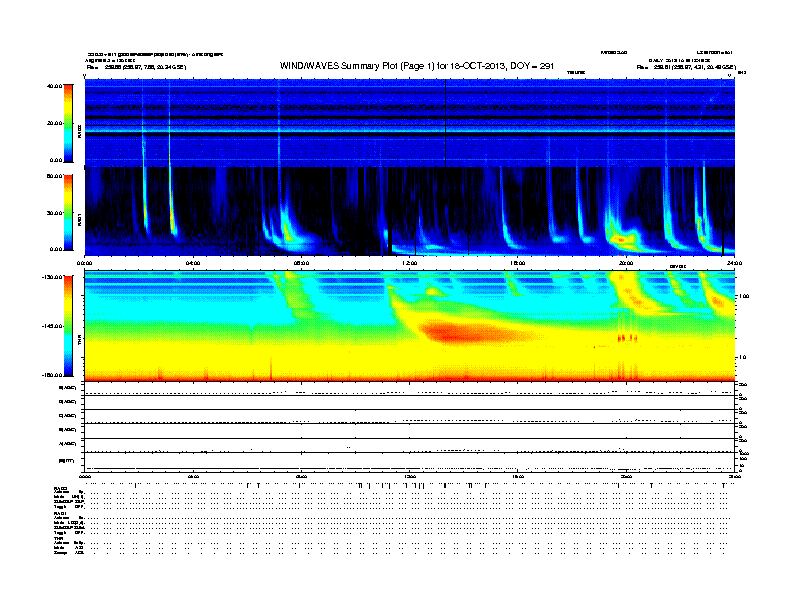Click the 30.00 label on RAD1 color scale
This screenshot has width=792, height=612.
pos(55,213)
